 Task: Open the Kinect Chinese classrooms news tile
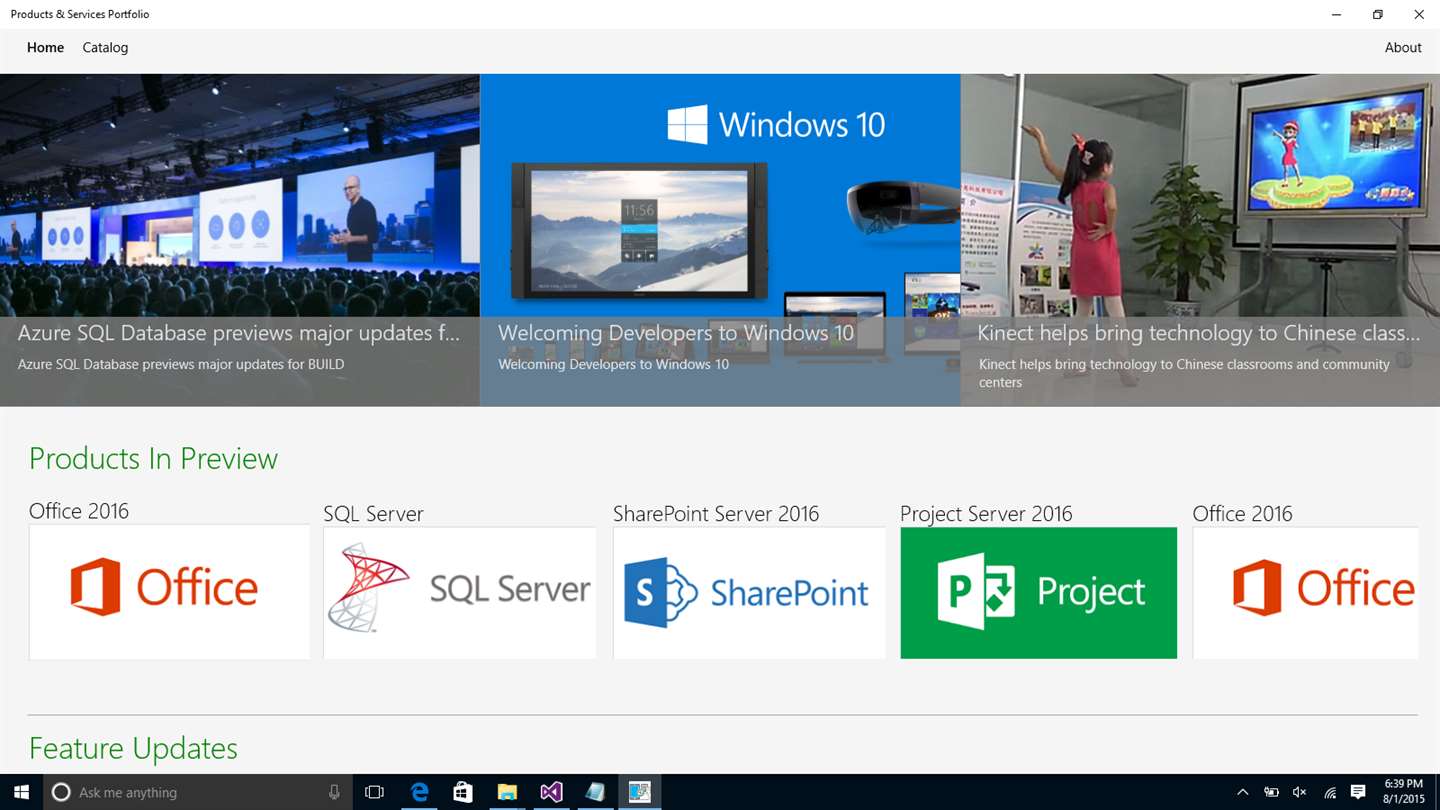click(x=1200, y=240)
